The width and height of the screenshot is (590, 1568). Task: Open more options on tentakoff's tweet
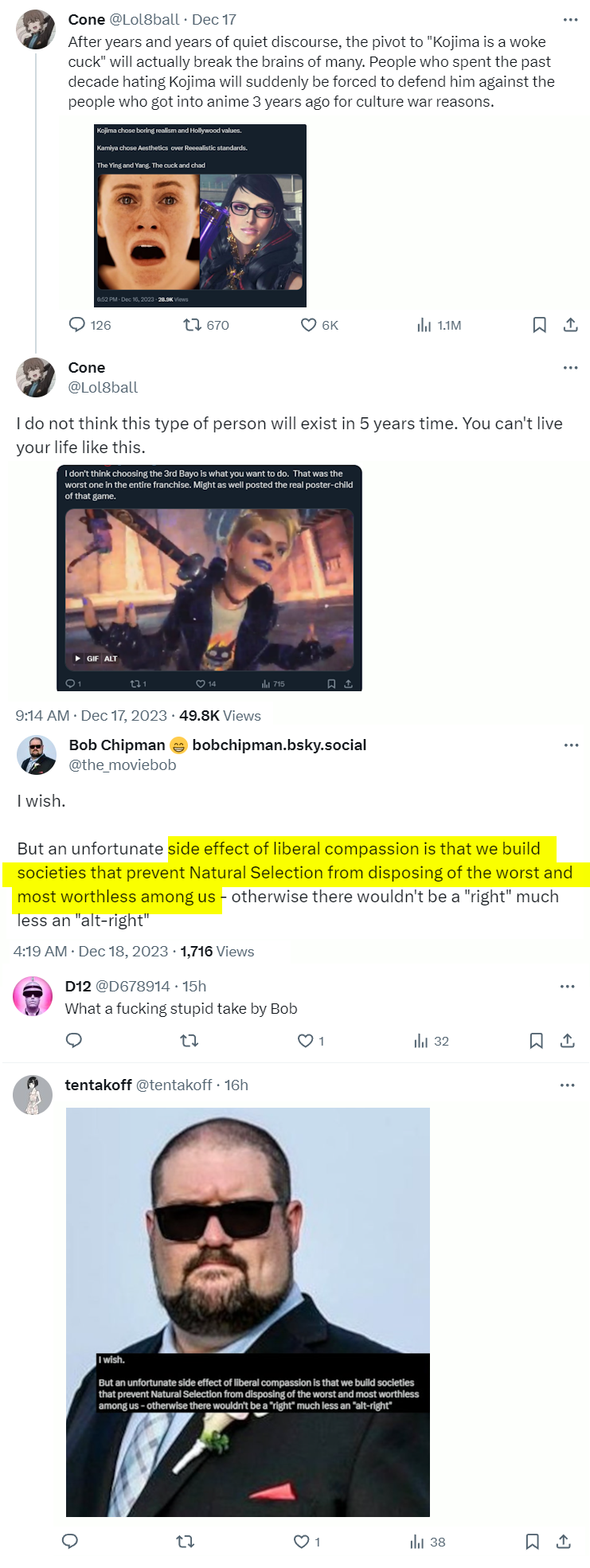click(x=567, y=1085)
